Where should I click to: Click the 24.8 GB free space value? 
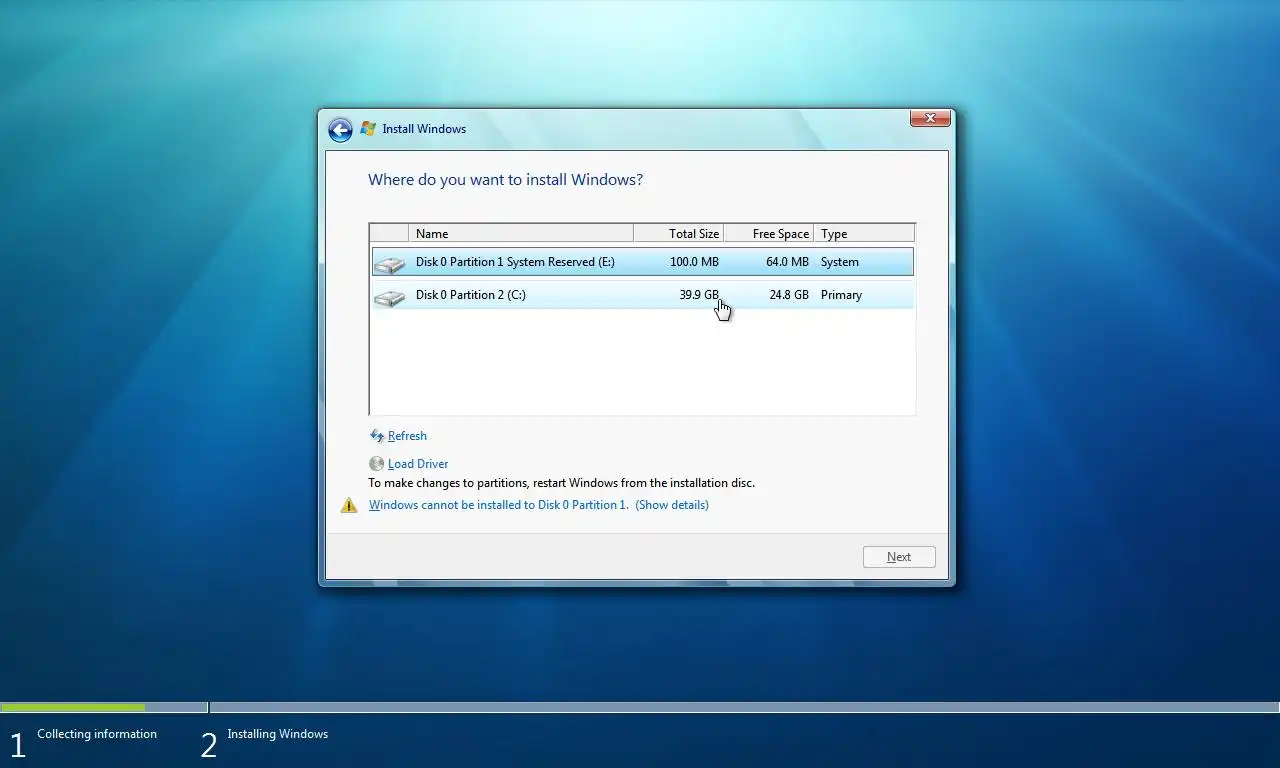point(789,295)
